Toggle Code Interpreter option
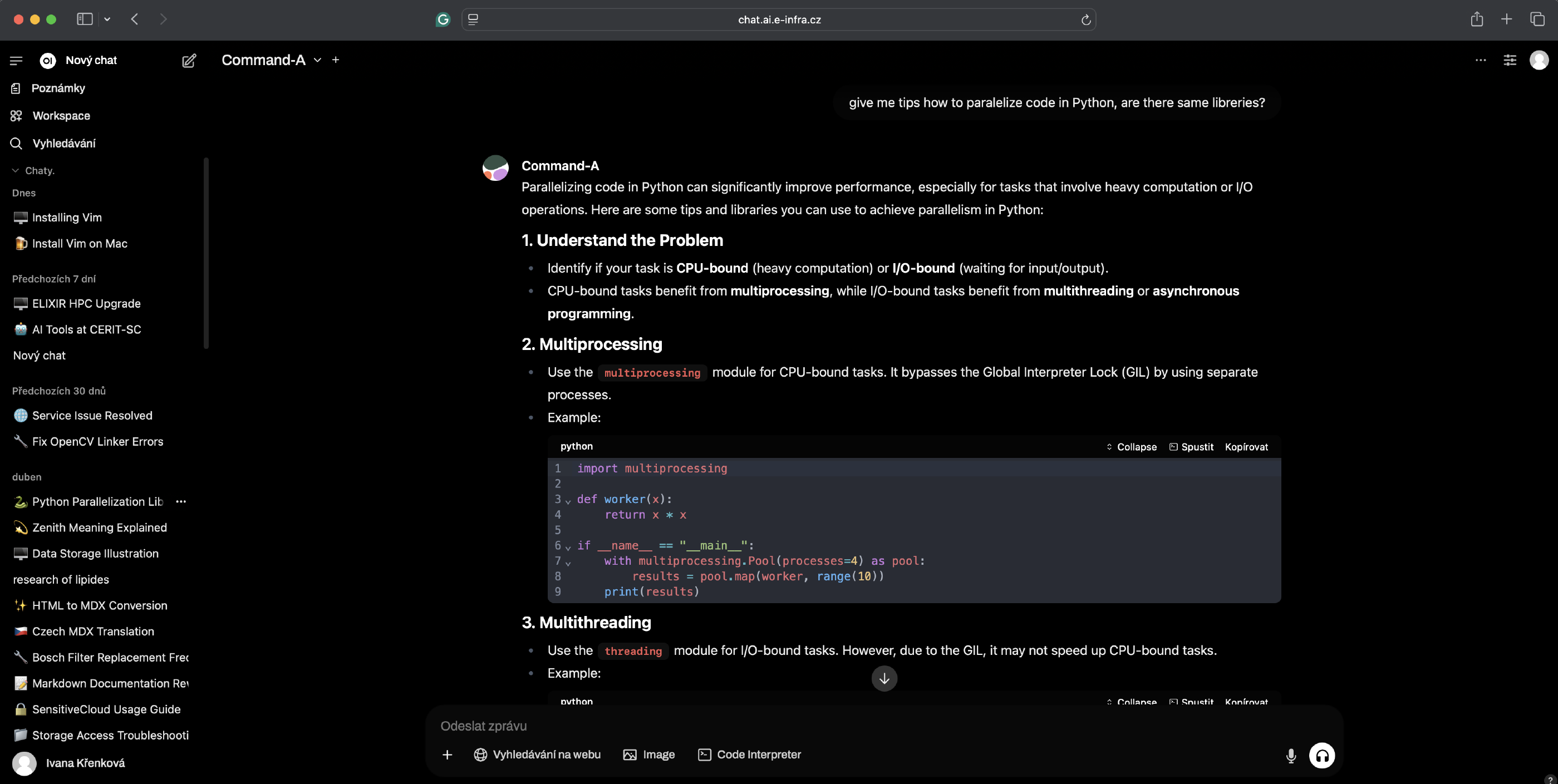 click(749, 755)
